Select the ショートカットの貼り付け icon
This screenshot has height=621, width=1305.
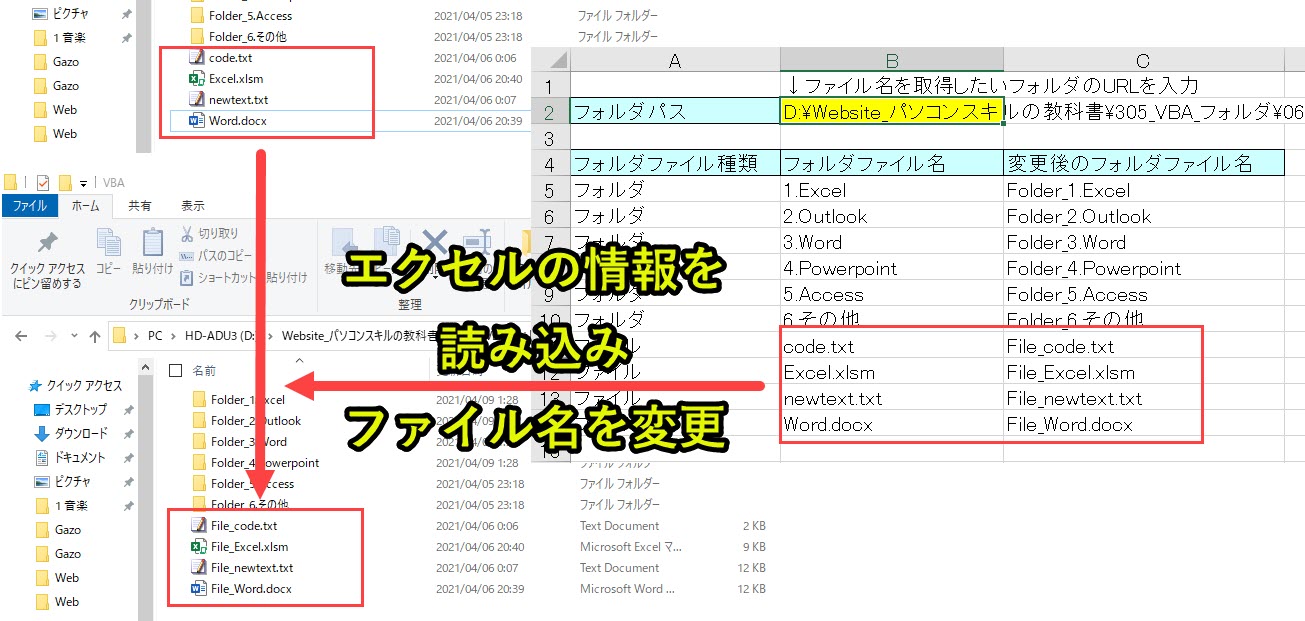pos(184,277)
